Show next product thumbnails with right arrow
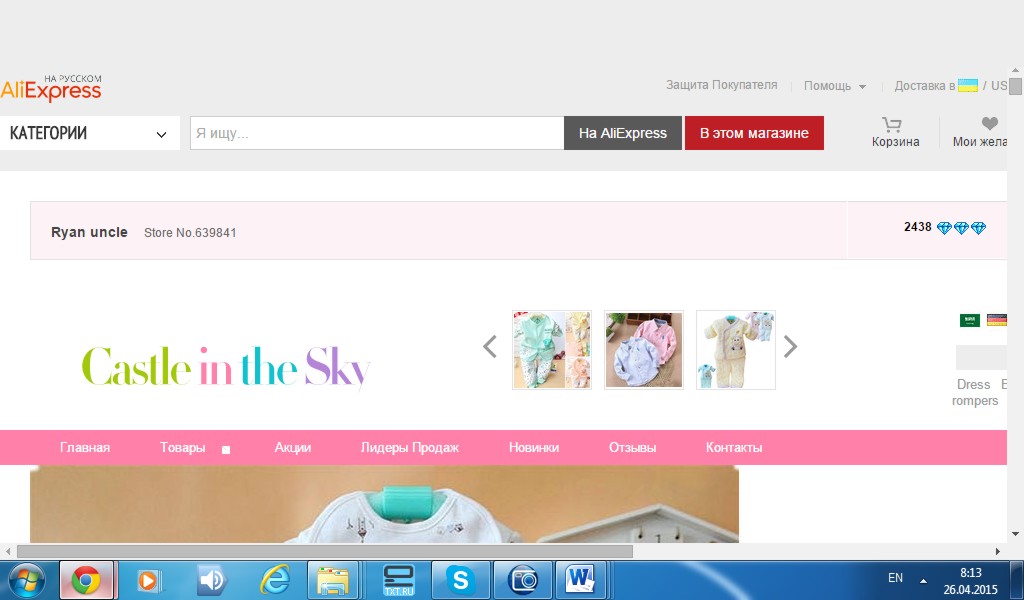The width and height of the screenshot is (1024, 600). click(790, 347)
